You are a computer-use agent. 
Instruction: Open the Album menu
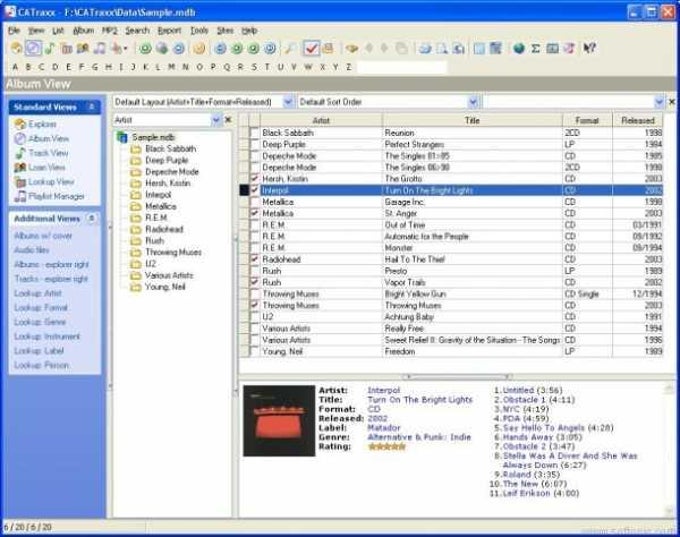(x=83, y=30)
